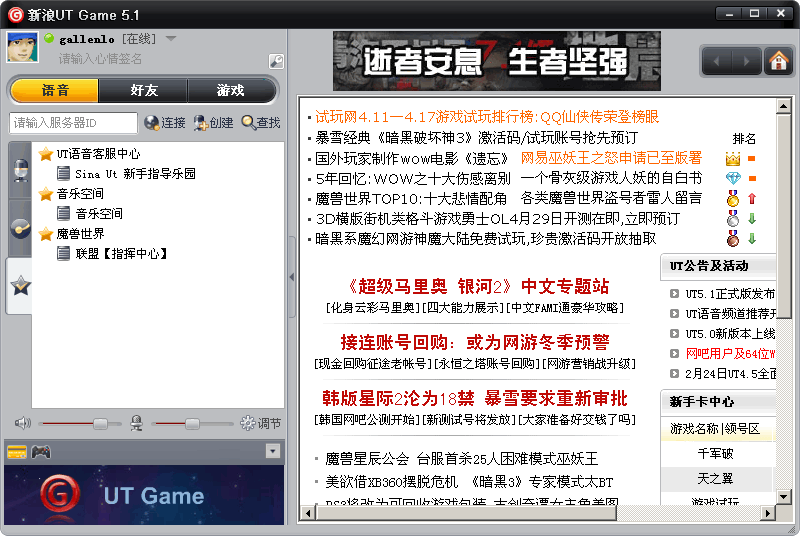800x536 pixels.
Task: Open the 调节 audio settings gear
Action: (260, 423)
